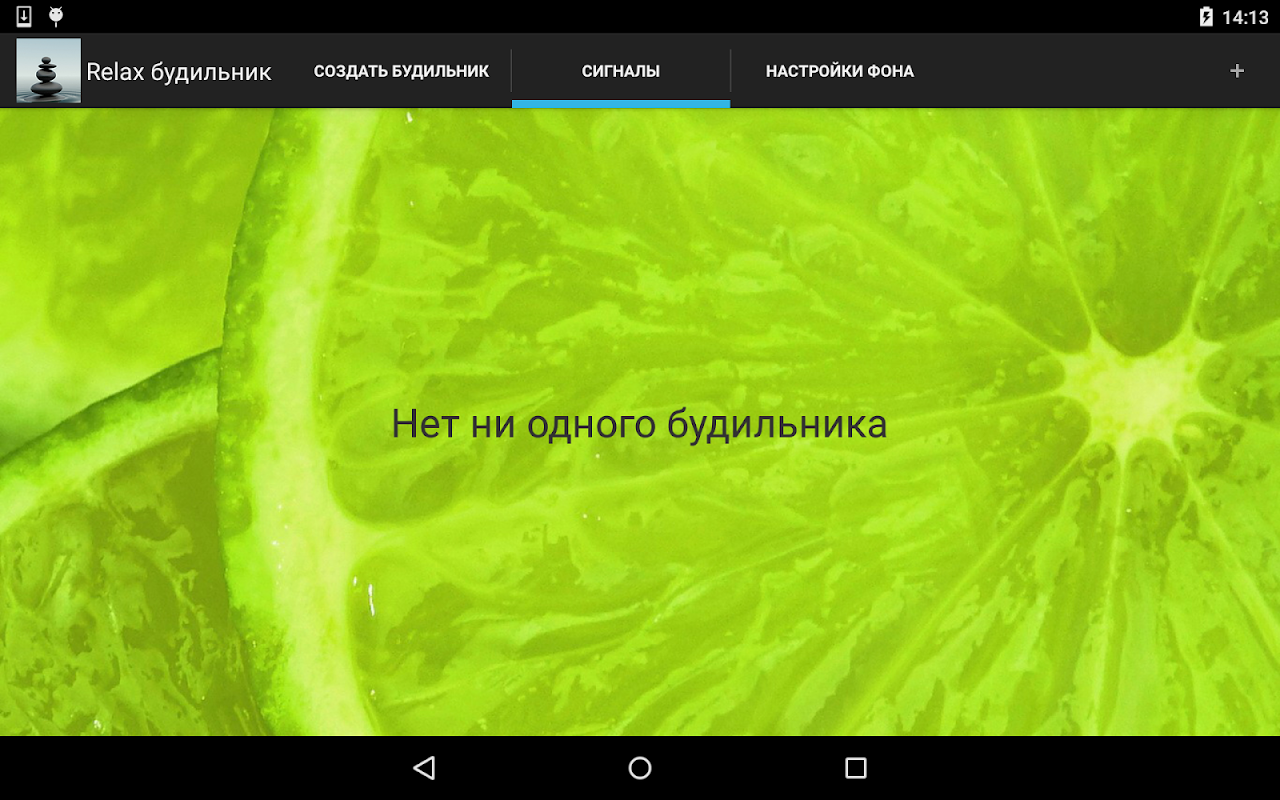Image resolution: width=1280 pixels, height=800 pixels.
Task: Open the Создать будильник tab
Action: click(401, 71)
